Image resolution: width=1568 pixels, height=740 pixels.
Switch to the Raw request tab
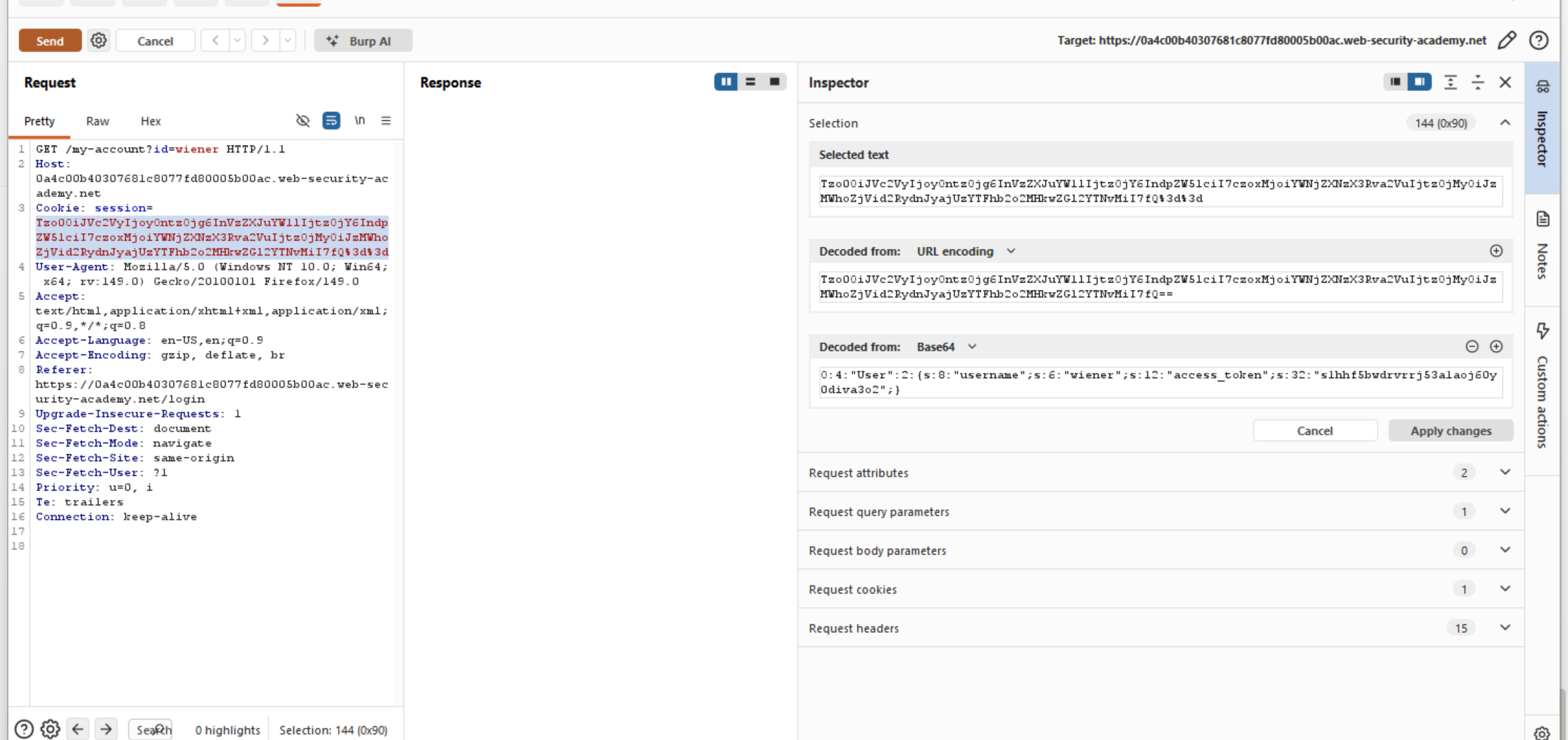point(97,121)
